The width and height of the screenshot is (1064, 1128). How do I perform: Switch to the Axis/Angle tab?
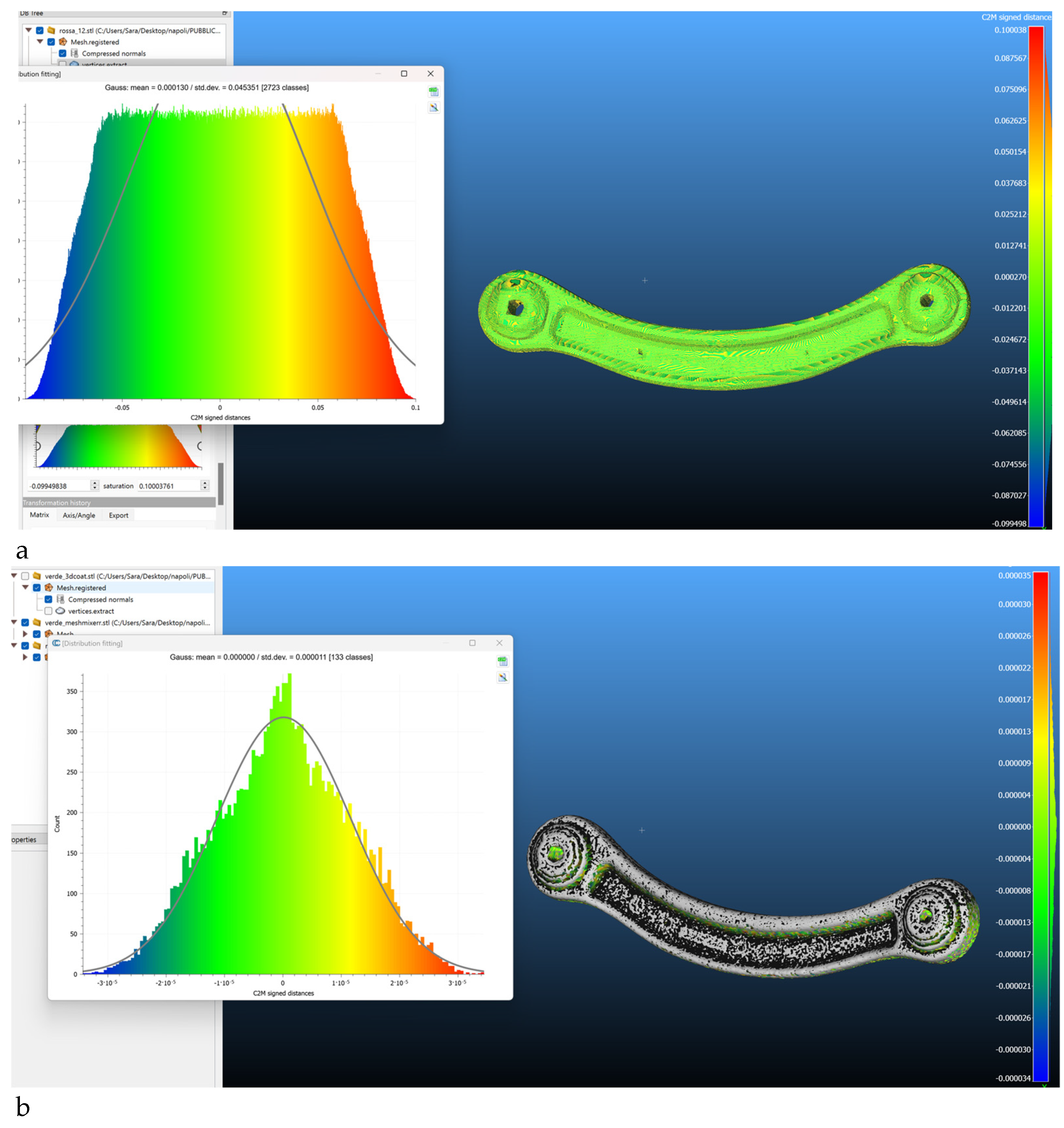(79, 515)
